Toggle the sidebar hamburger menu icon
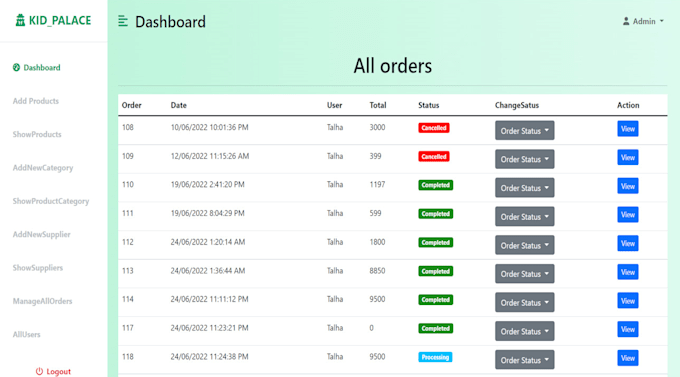Screen dimensions: 680x377 (123, 21)
